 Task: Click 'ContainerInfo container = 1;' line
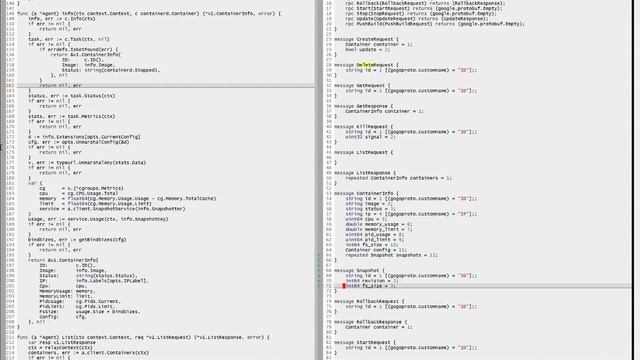[x=384, y=111]
